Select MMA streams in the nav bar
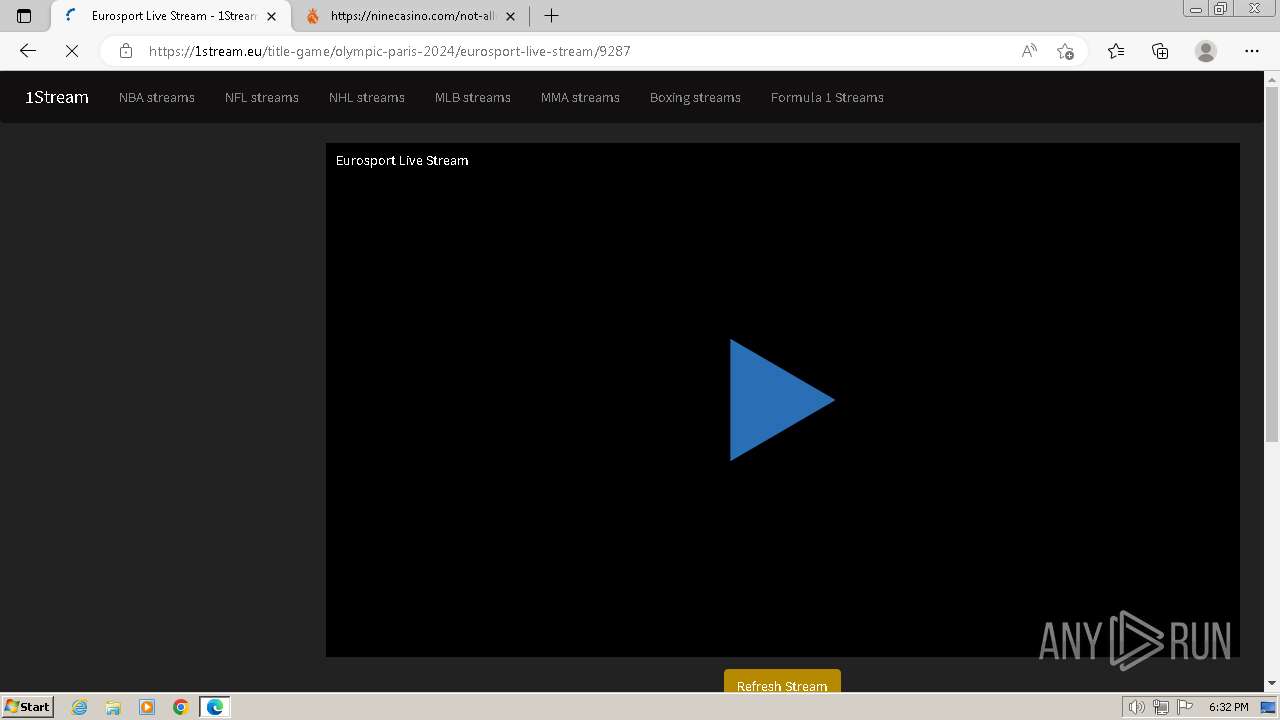 point(580,97)
